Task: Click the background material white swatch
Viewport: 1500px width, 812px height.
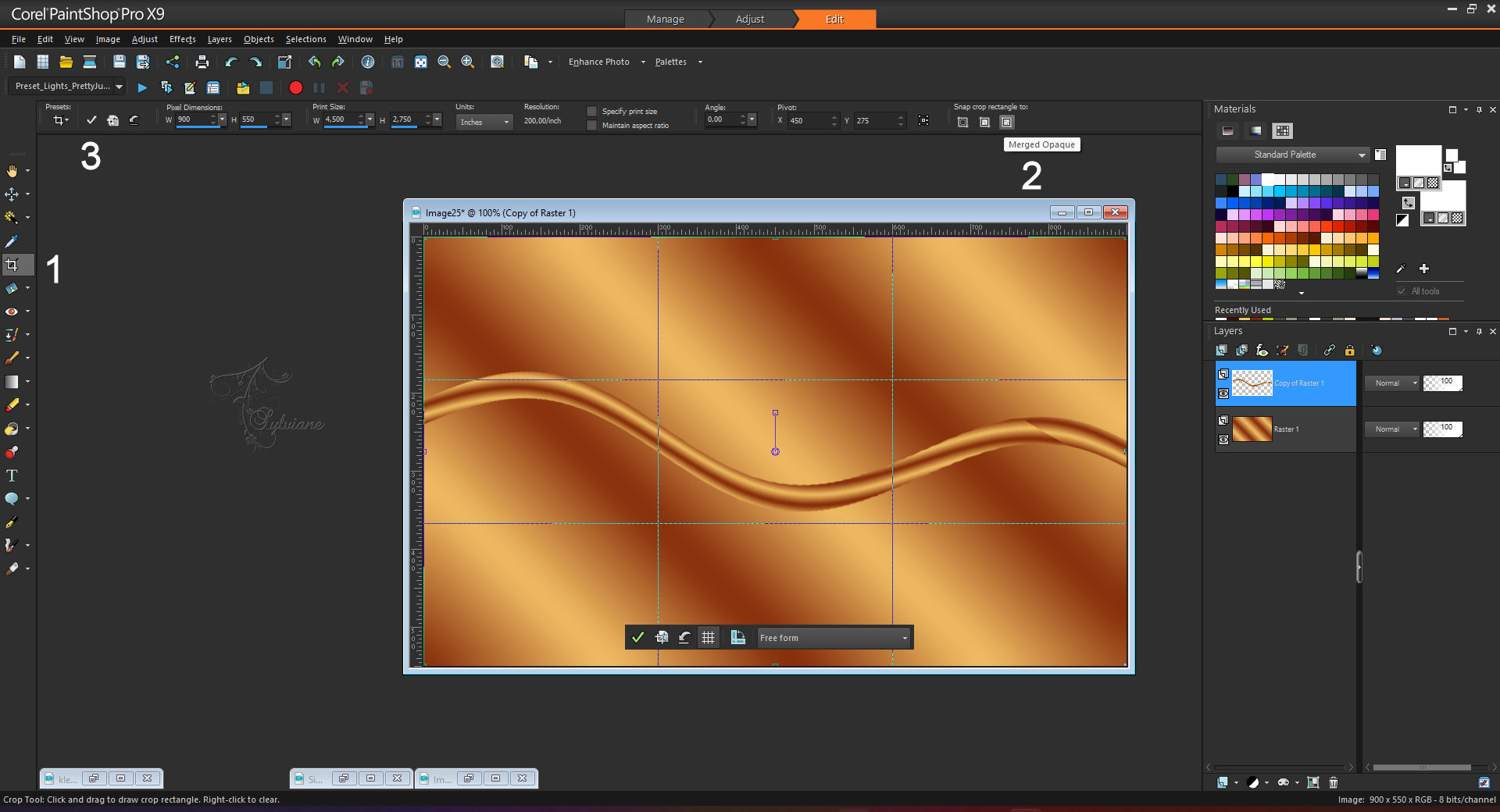Action: pos(1449,195)
